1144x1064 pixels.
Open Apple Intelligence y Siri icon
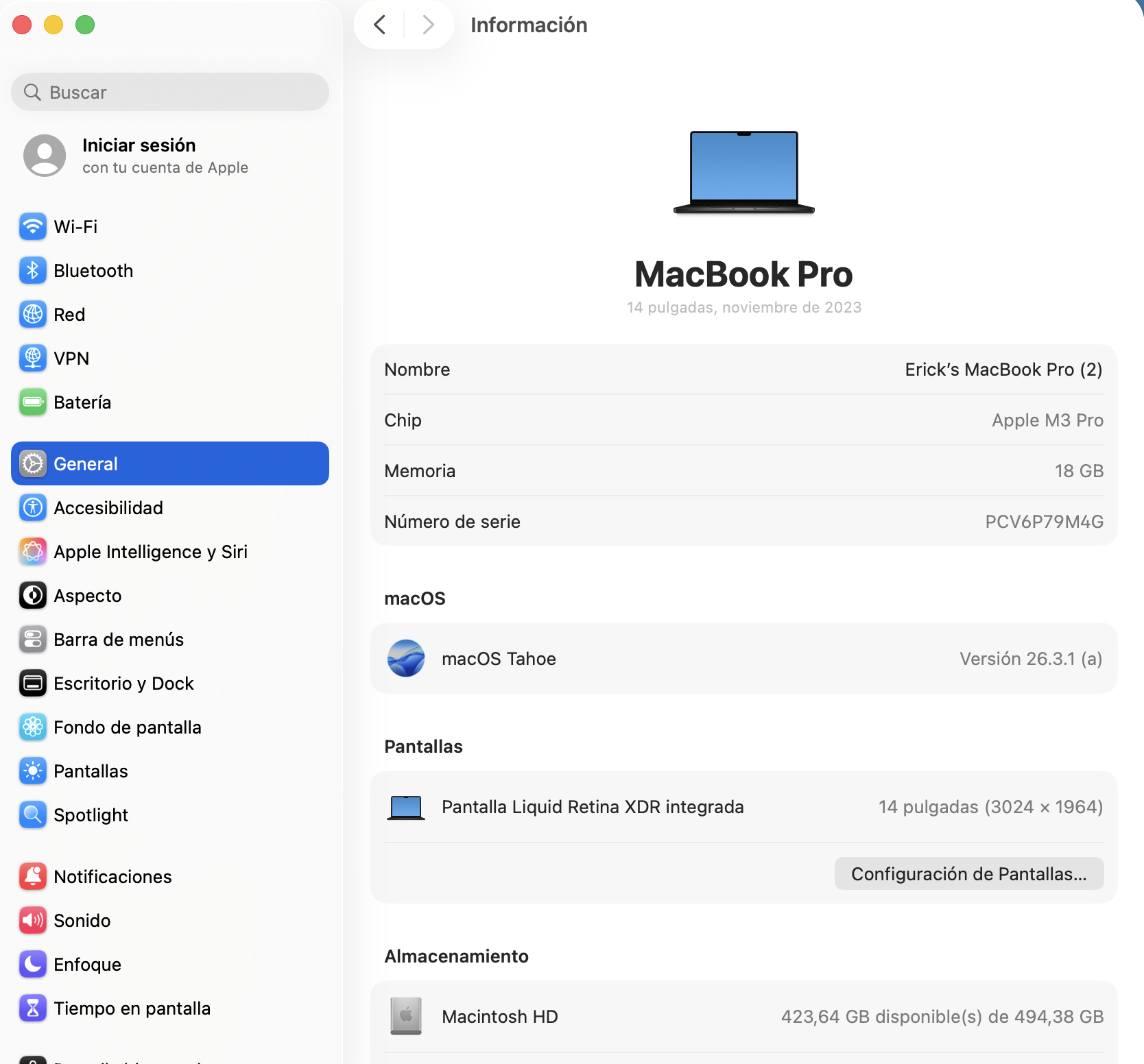click(33, 551)
